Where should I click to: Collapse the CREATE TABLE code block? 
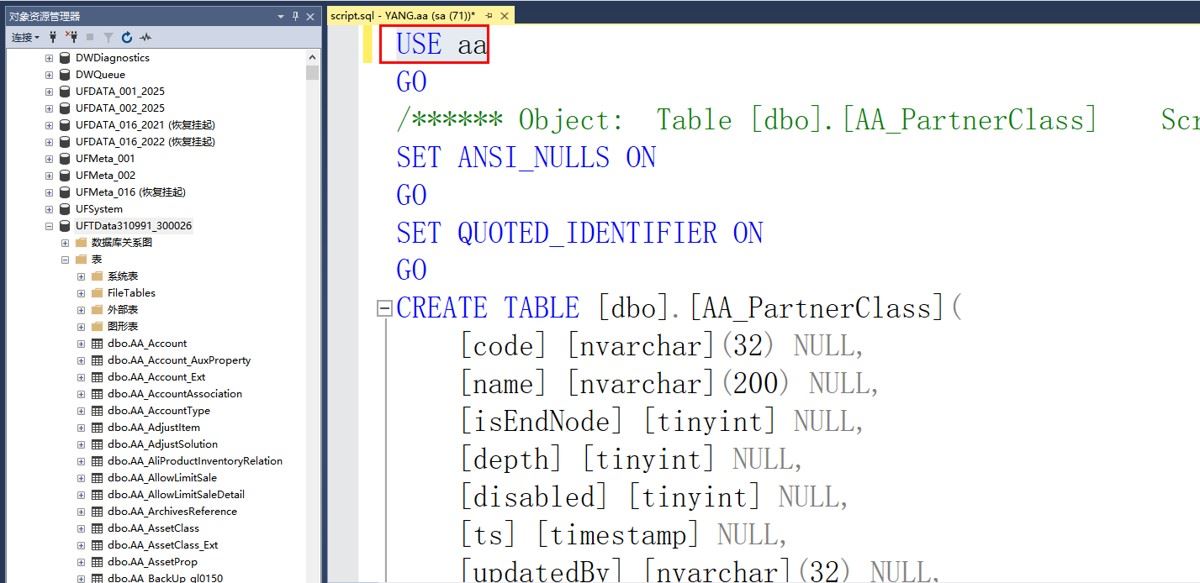point(384,309)
